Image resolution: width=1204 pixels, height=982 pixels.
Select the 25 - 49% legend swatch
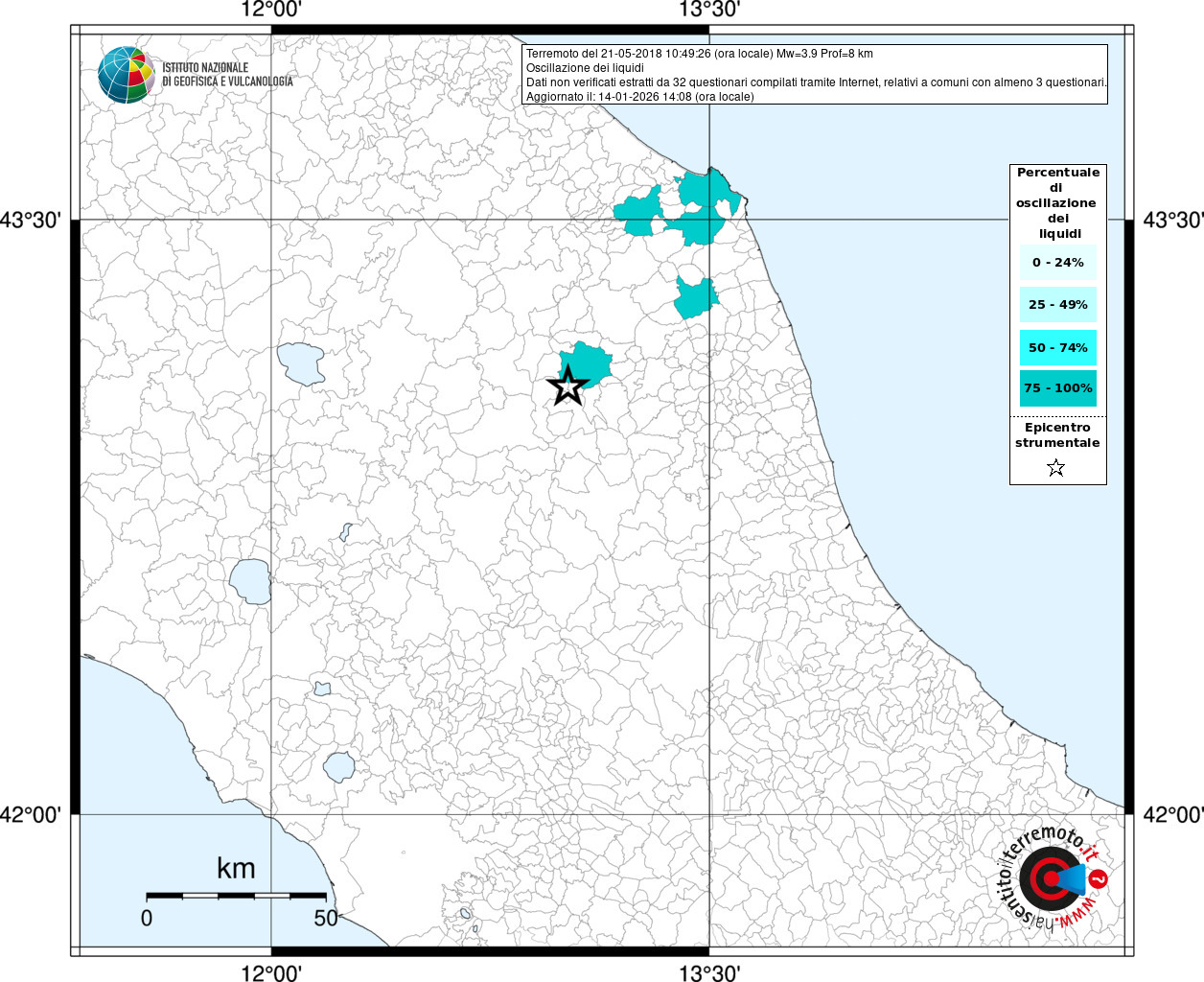[x=1058, y=304]
